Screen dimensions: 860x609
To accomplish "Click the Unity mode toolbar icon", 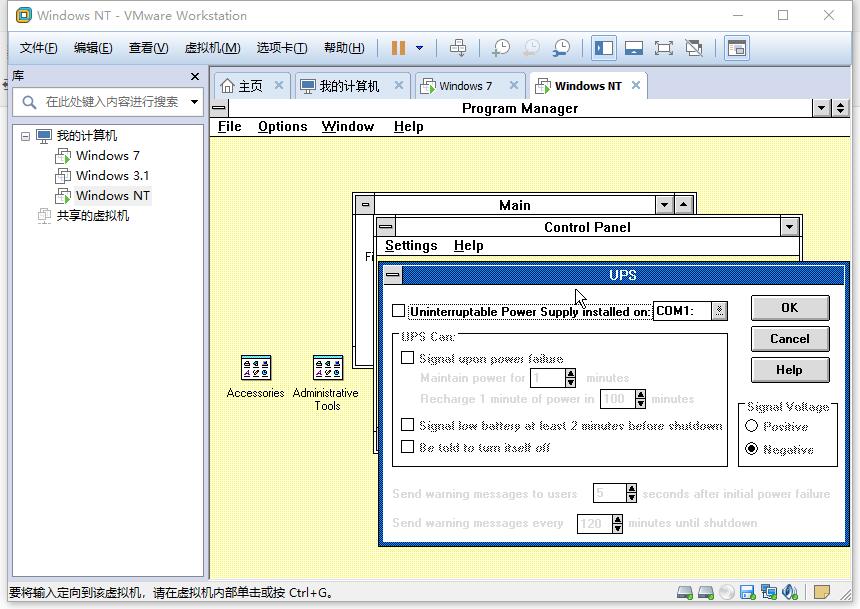I will pyautogui.click(x=694, y=48).
